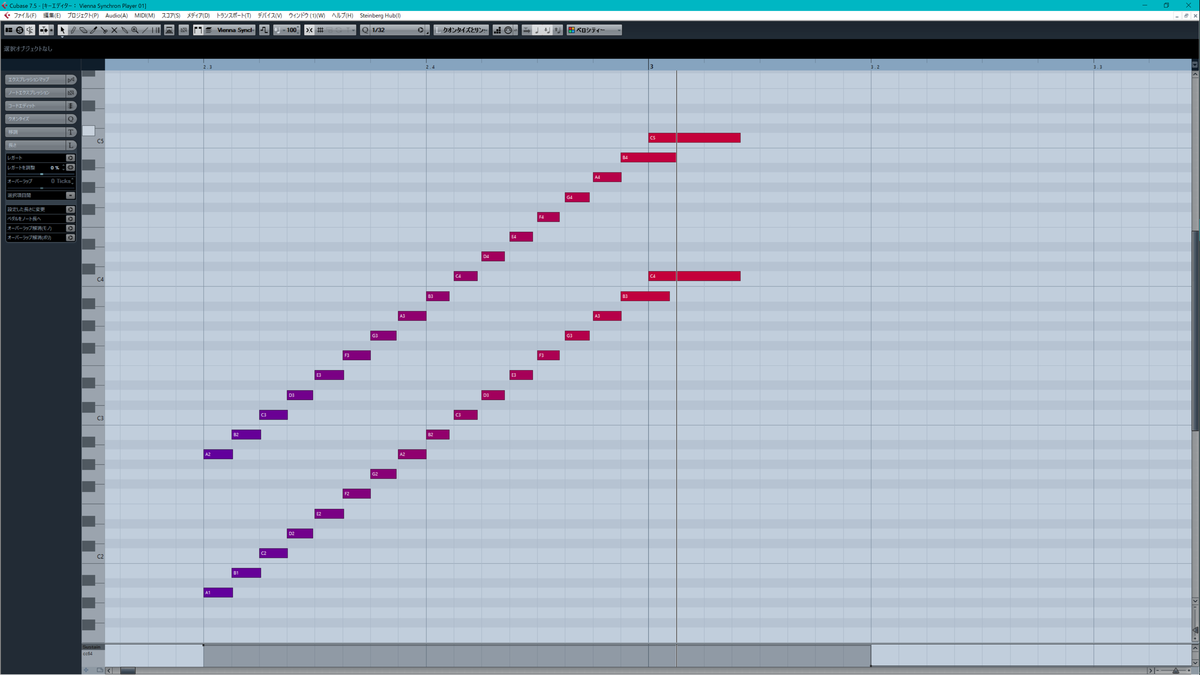The width and height of the screenshot is (1200, 675).
Task: Toggle the Snap on/off button
Action: [309, 30]
